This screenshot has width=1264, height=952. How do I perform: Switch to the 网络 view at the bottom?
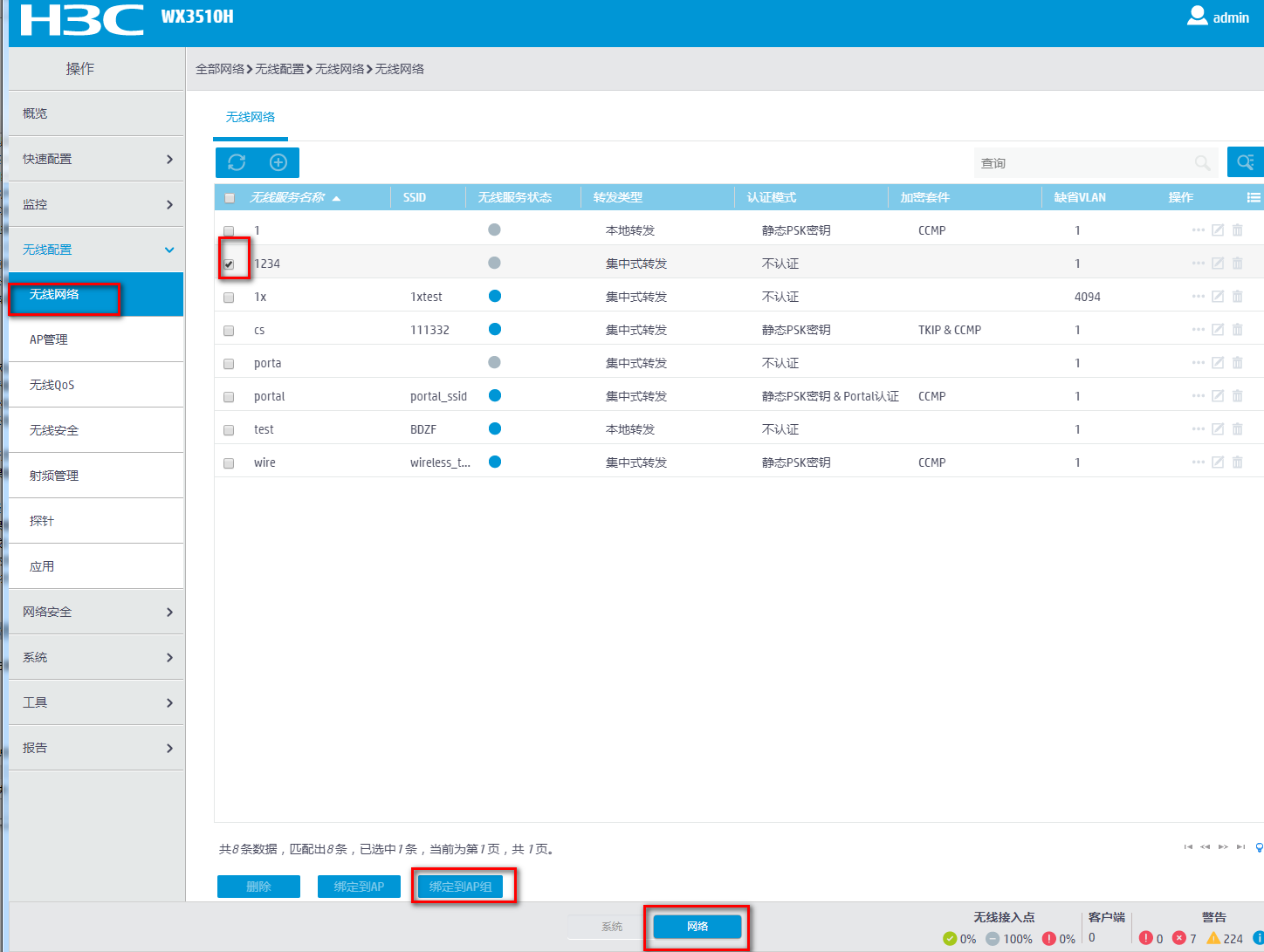[697, 927]
